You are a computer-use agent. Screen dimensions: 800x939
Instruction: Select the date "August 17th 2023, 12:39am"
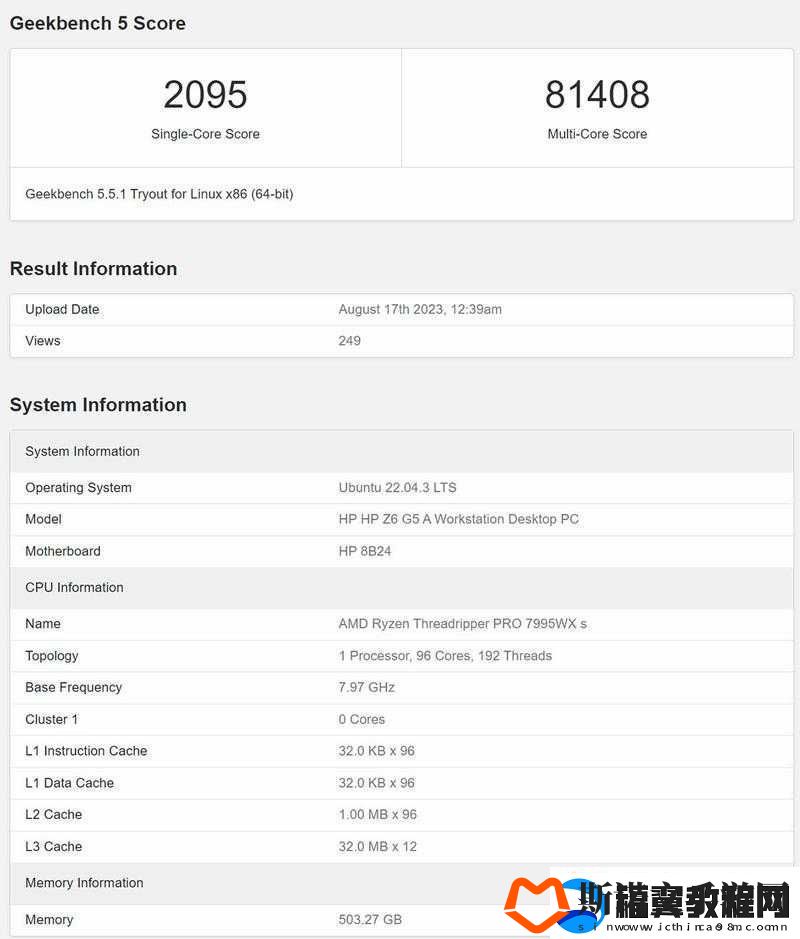[x=420, y=310]
